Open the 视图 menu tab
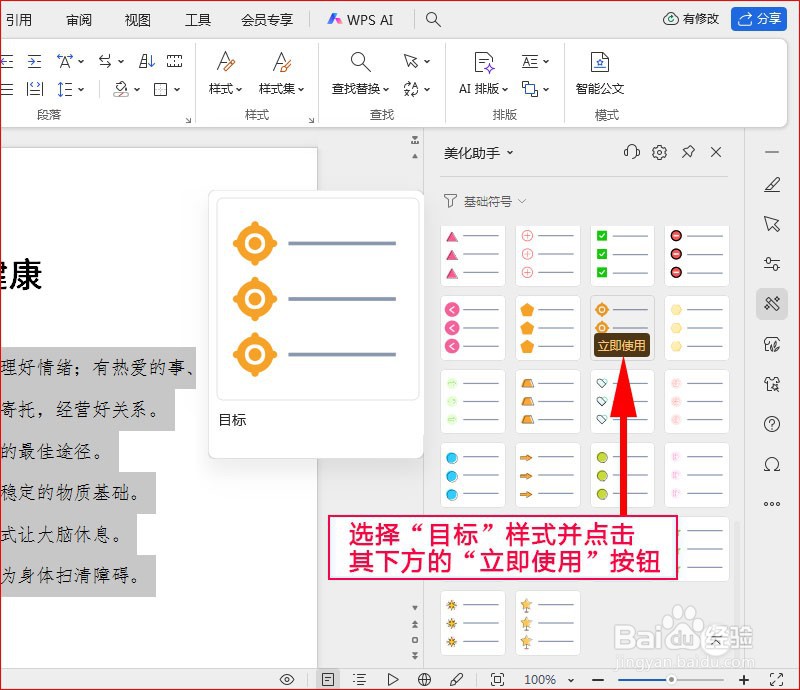This screenshot has height=690, width=800. tap(136, 19)
